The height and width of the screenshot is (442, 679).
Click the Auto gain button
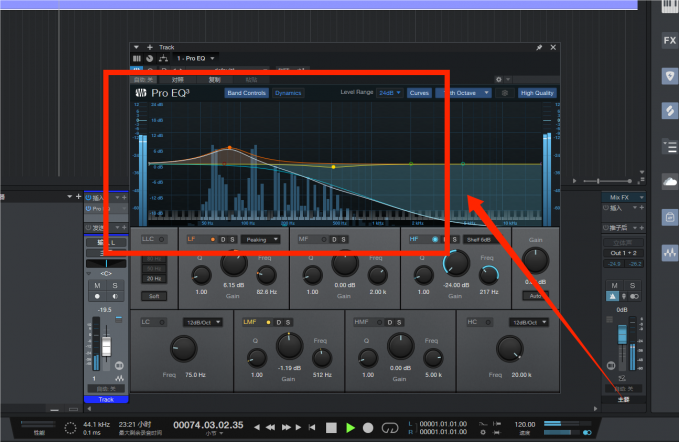536,296
